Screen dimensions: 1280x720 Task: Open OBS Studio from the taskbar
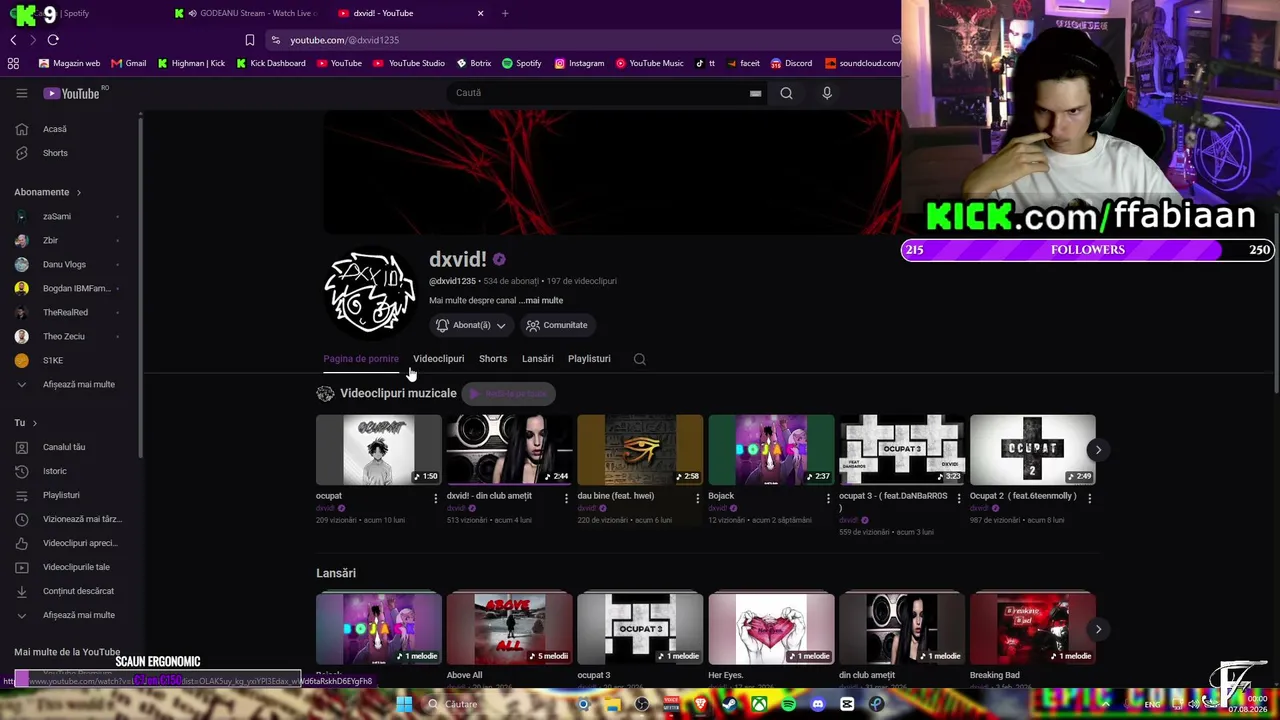(642, 704)
